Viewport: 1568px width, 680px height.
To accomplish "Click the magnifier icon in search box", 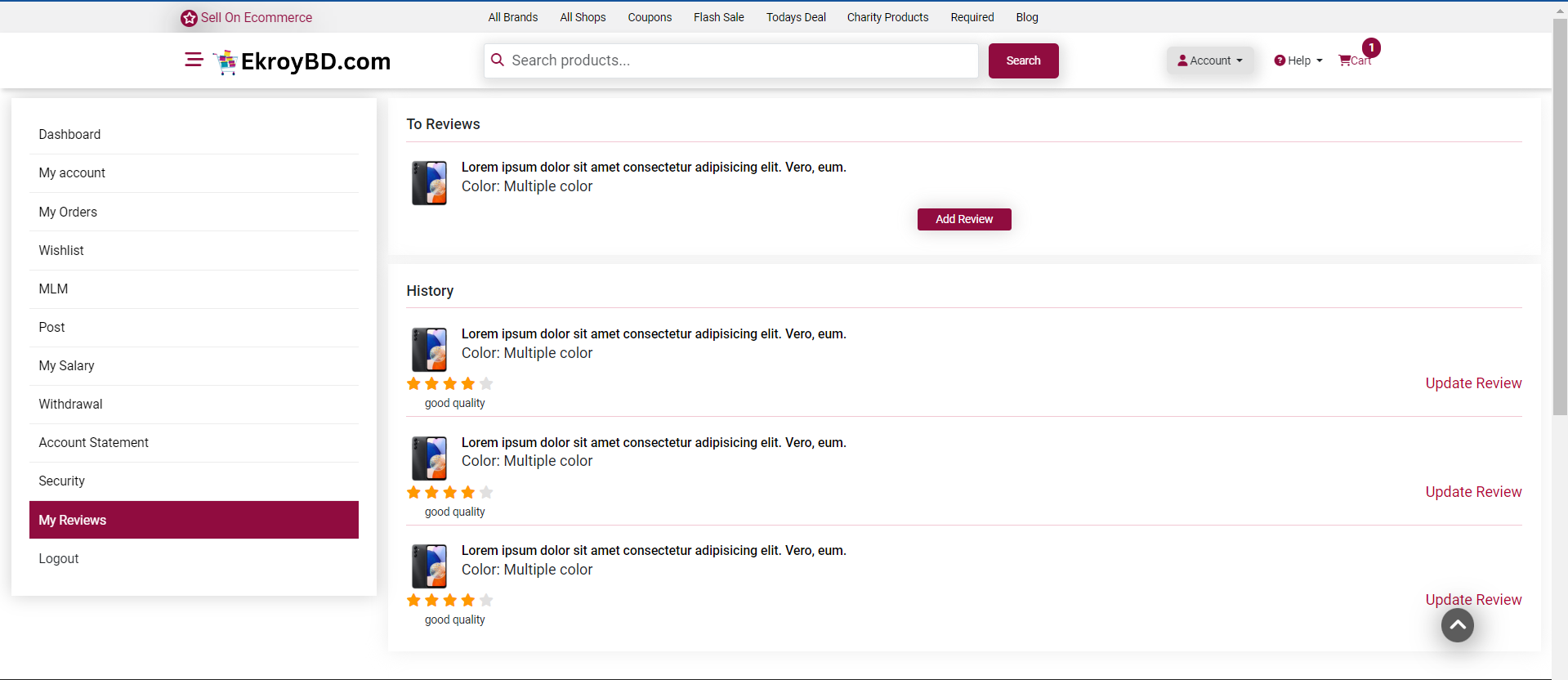I will pyautogui.click(x=498, y=60).
